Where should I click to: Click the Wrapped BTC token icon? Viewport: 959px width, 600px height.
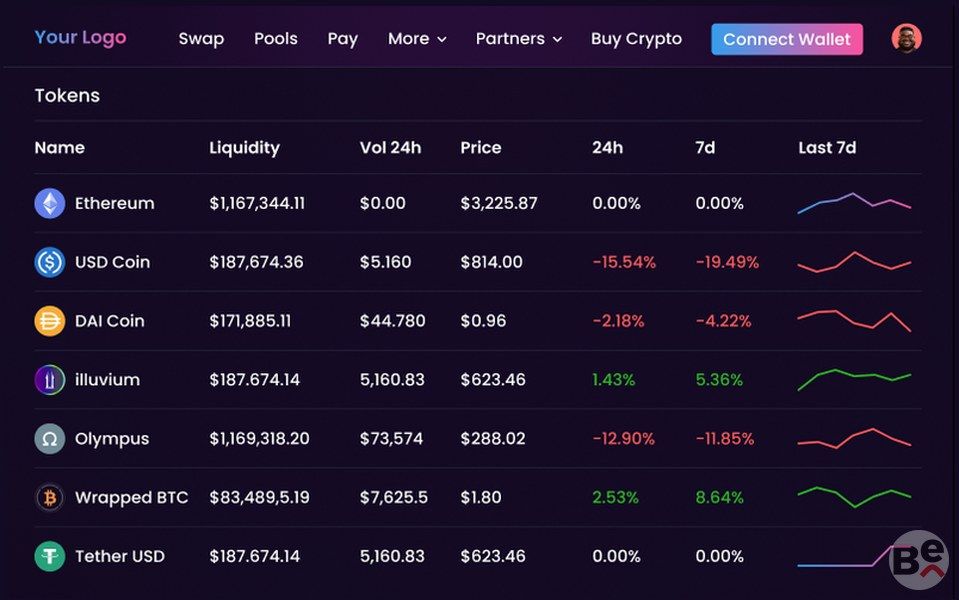(50, 498)
